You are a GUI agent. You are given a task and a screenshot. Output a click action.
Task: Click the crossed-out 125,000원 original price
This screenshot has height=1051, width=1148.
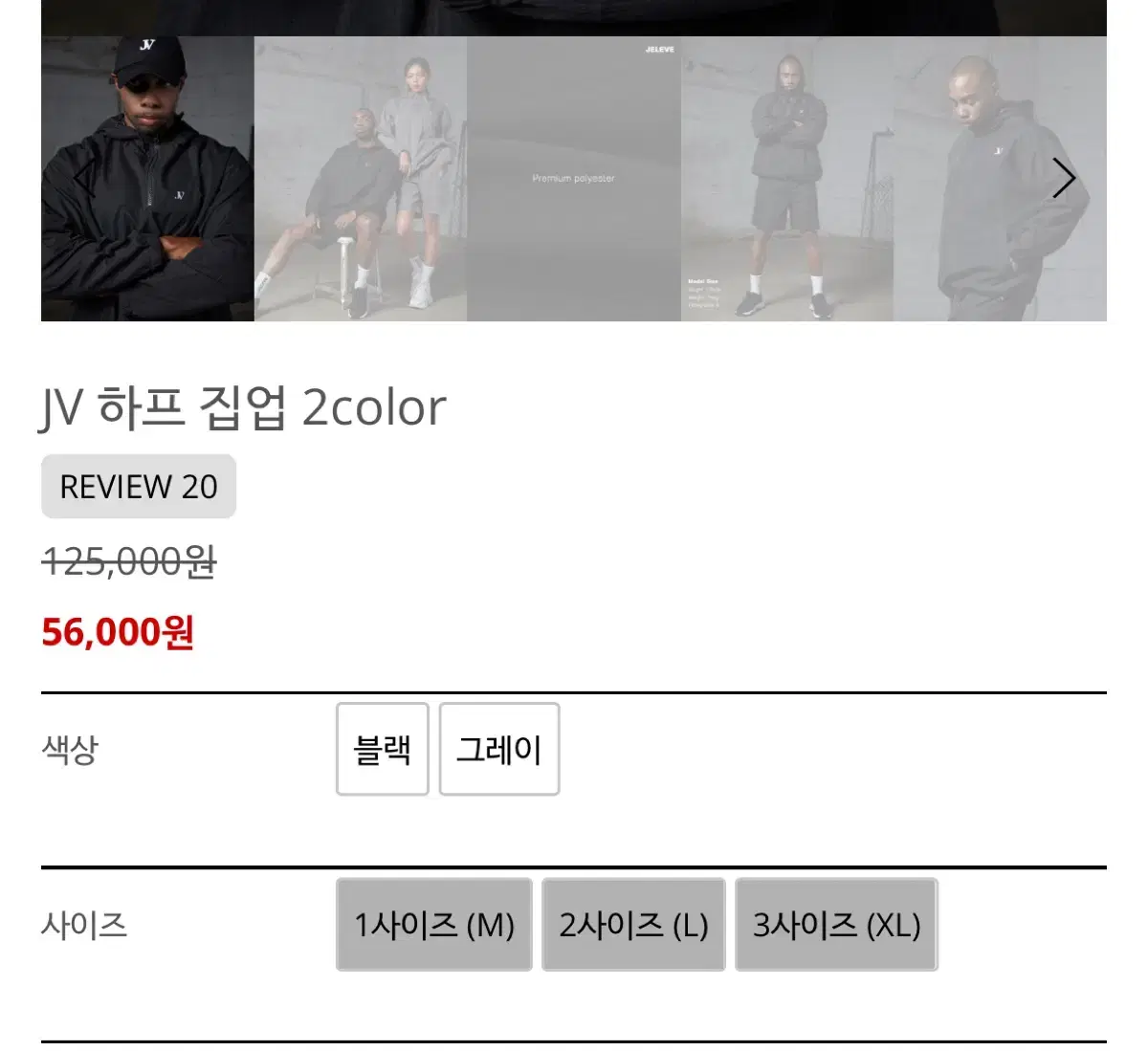129,561
